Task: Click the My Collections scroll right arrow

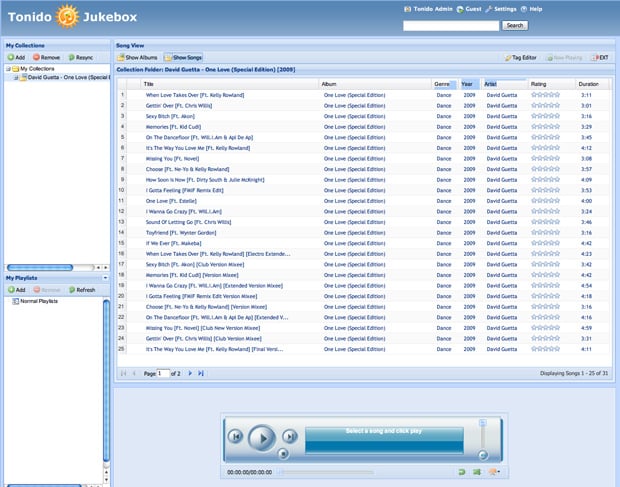Action: pyautogui.click(x=106, y=268)
